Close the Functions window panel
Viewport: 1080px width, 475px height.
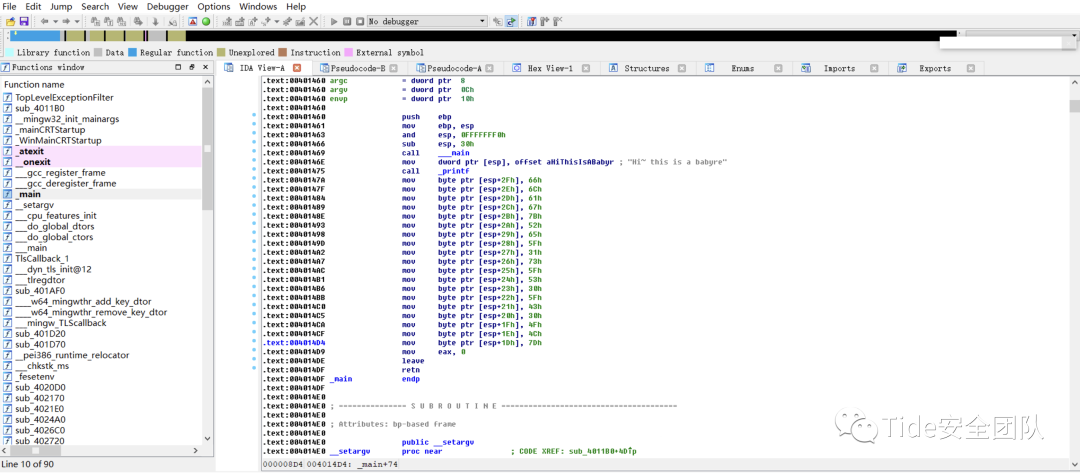tap(203, 67)
